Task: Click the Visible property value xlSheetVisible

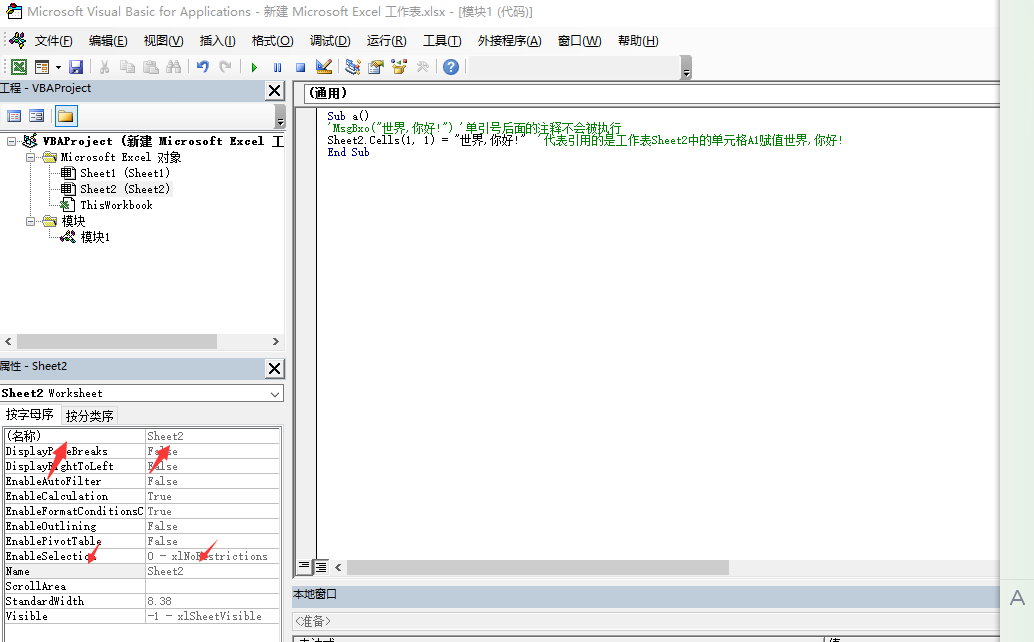Action: pos(212,616)
